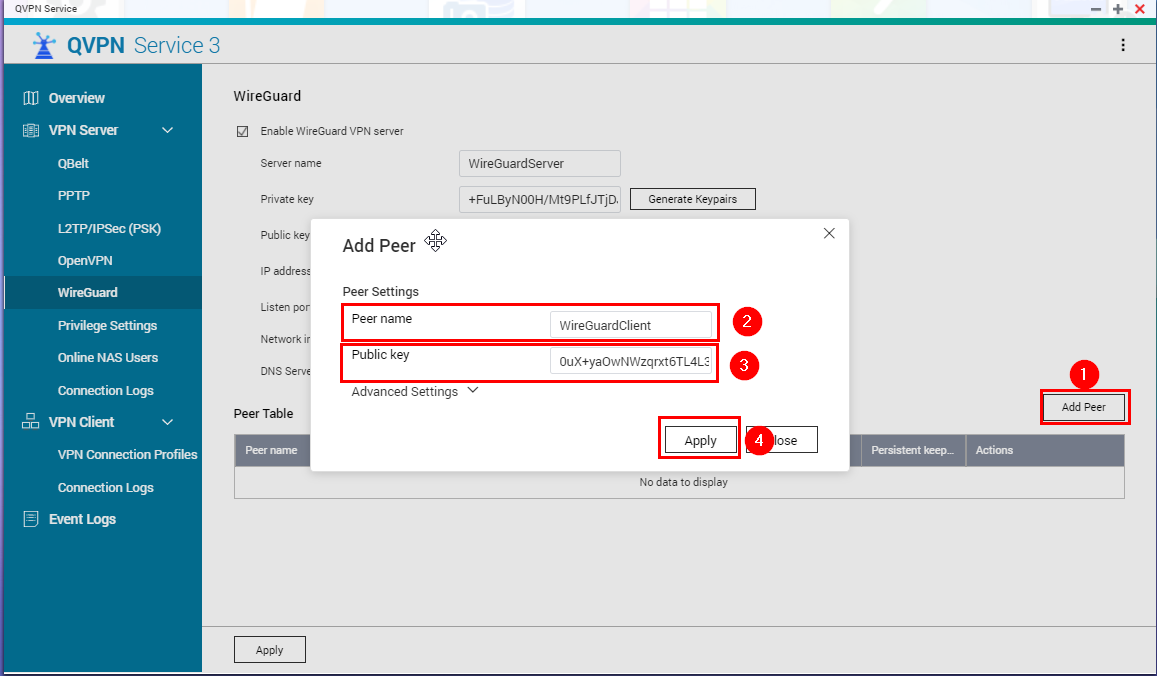Open the three-dot more options menu
This screenshot has width=1157, height=676.
tap(1123, 45)
